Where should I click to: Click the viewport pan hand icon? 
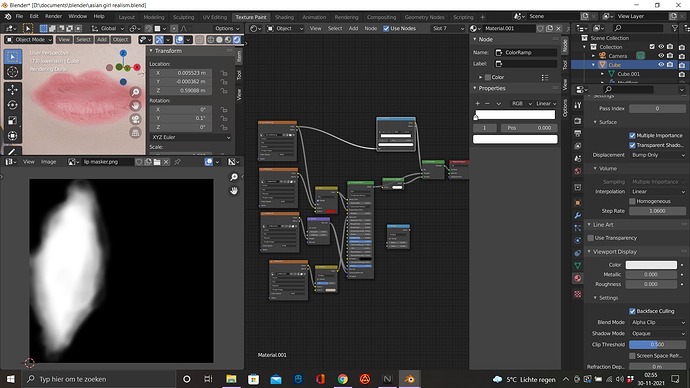(136, 106)
